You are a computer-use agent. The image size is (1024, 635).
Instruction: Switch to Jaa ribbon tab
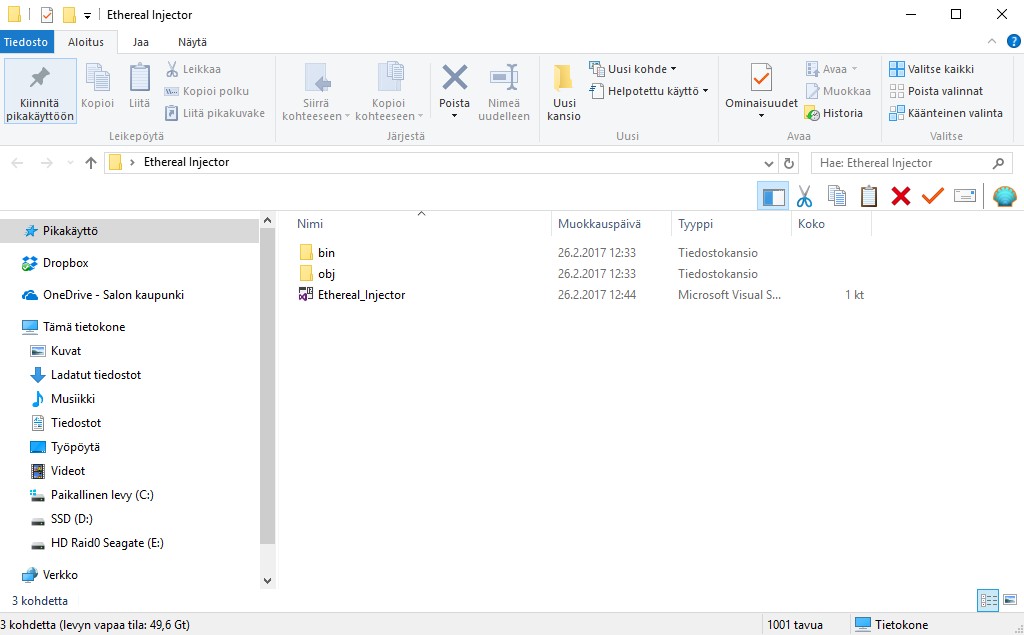click(x=140, y=42)
